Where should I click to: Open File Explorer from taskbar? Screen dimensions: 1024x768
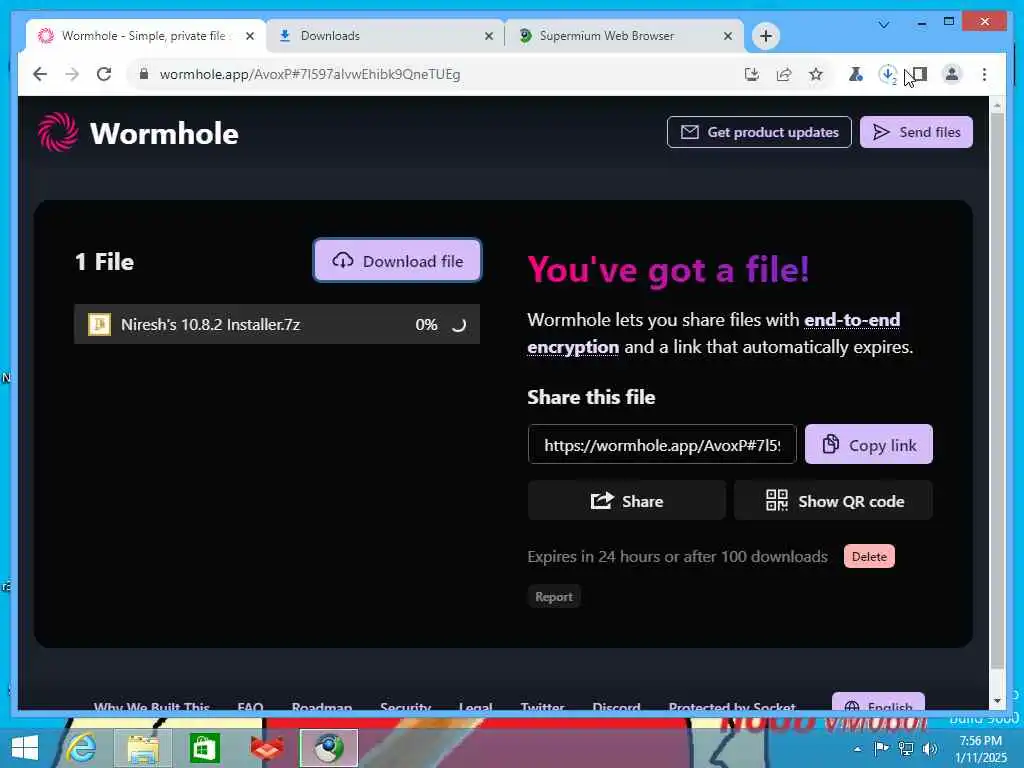coord(143,748)
